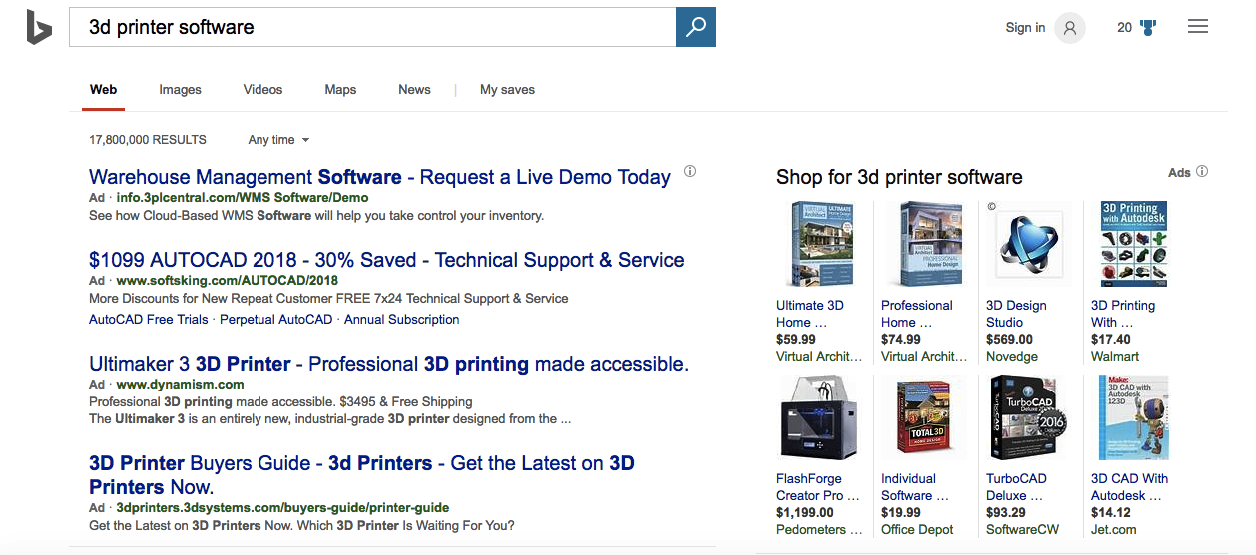Expand the Any time filter dropdown
1256x555 pixels.
(279, 140)
